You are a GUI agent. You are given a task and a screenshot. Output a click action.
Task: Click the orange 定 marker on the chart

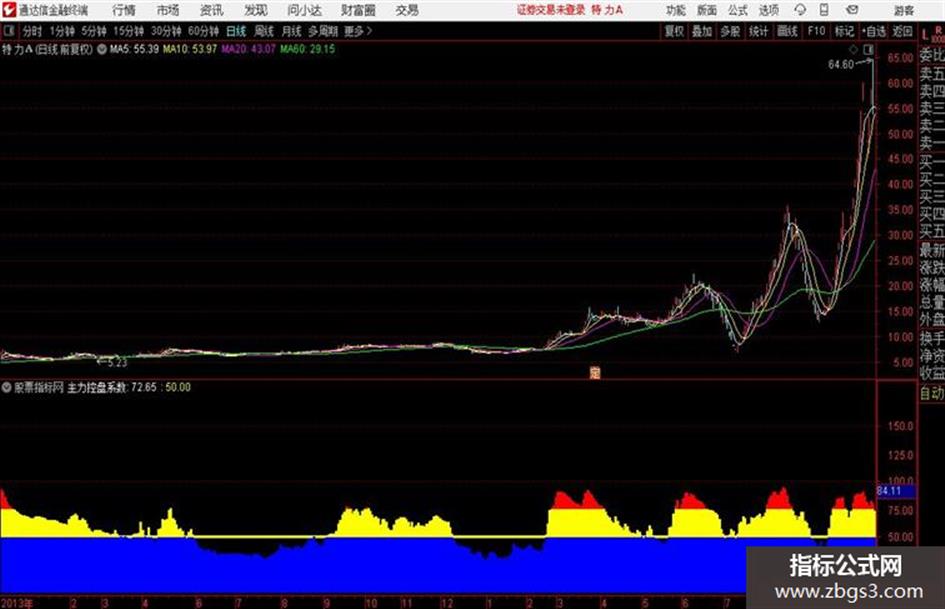595,373
